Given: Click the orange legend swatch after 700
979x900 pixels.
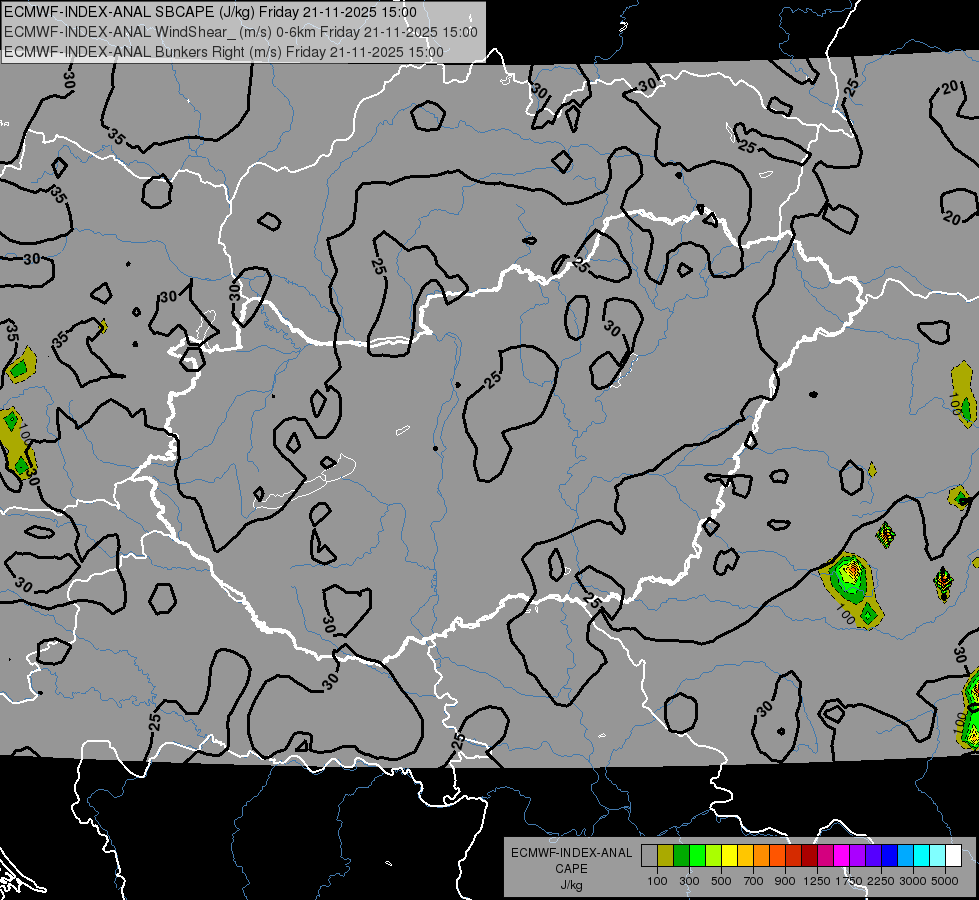Looking at the screenshot, I should (761, 856).
